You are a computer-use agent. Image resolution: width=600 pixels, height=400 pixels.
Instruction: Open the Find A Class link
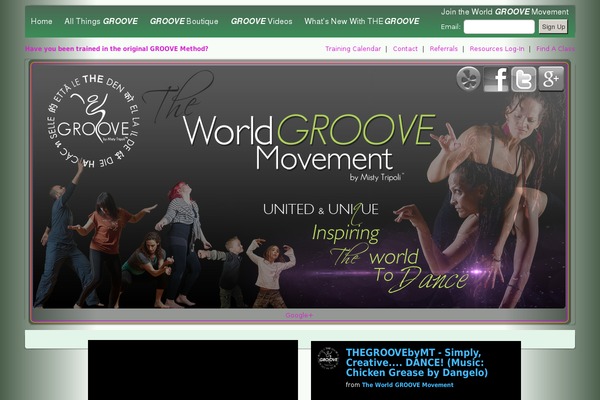[555, 49]
